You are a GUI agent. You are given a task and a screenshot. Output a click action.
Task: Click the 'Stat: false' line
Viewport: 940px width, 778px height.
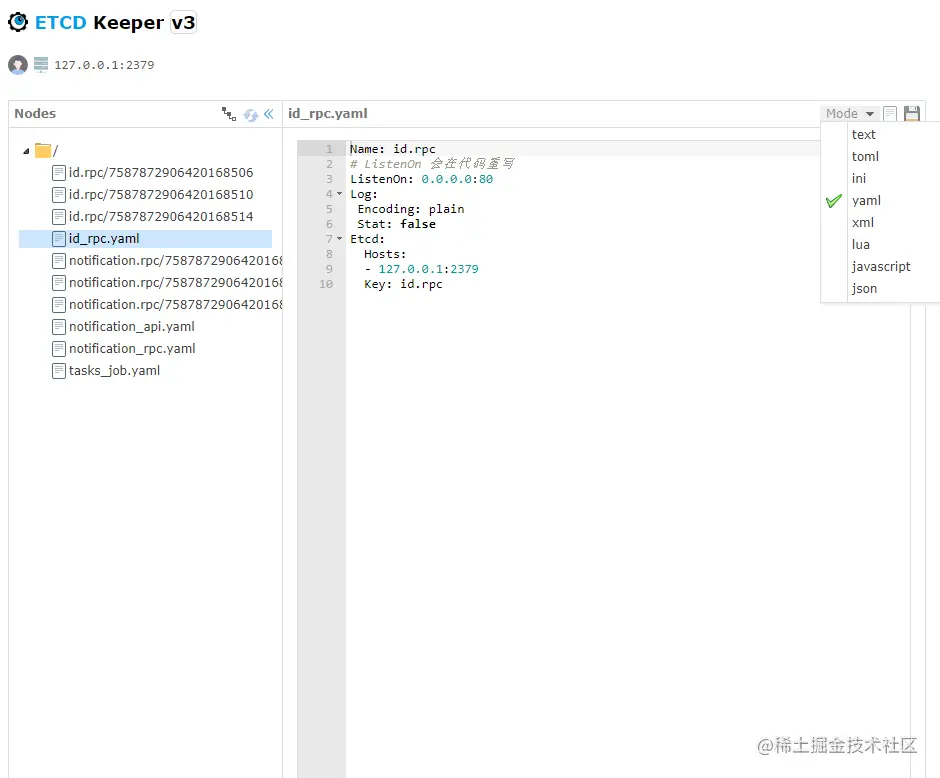click(x=396, y=224)
